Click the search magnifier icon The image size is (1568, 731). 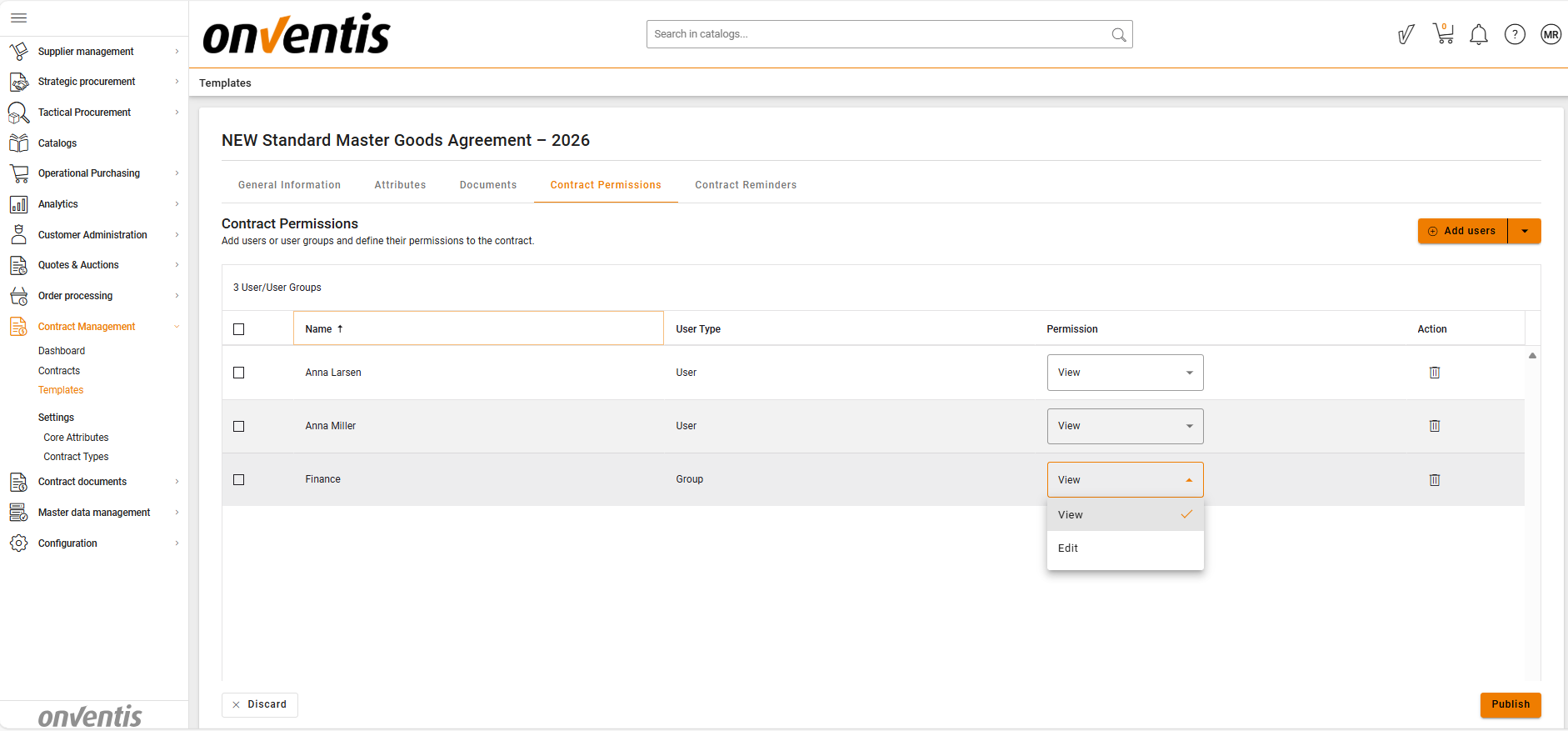pos(1119,34)
